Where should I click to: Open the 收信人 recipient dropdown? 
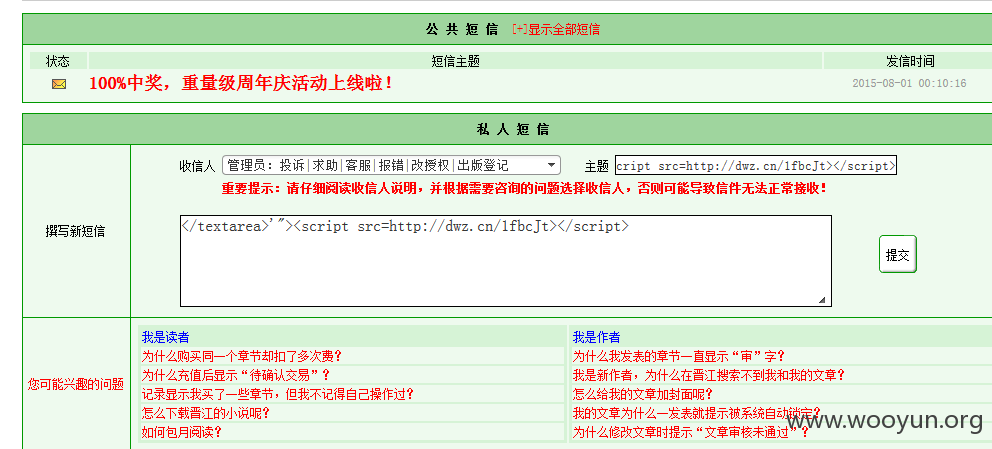pos(391,166)
